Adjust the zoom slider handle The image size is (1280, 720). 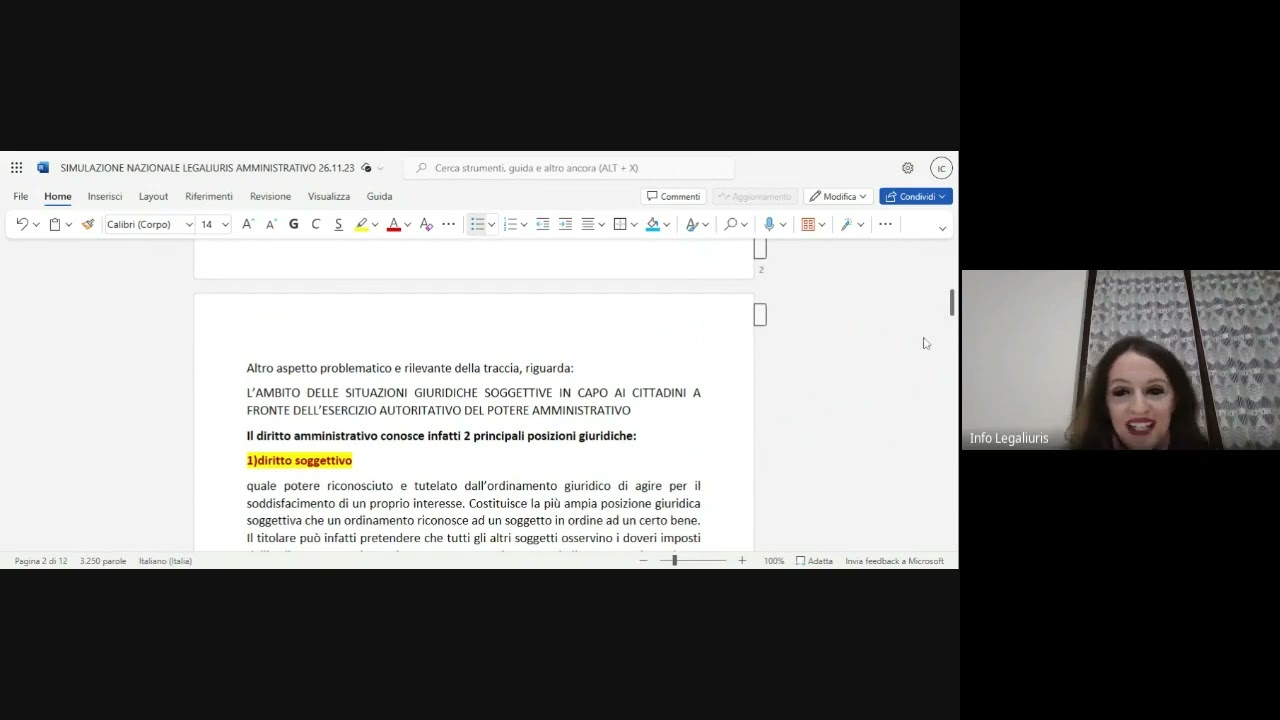click(674, 561)
